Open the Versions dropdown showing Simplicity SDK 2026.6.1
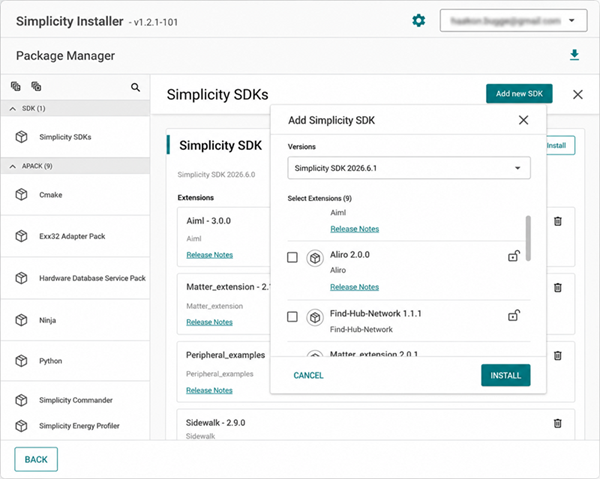This screenshot has width=600, height=479. [x=409, y=168]
